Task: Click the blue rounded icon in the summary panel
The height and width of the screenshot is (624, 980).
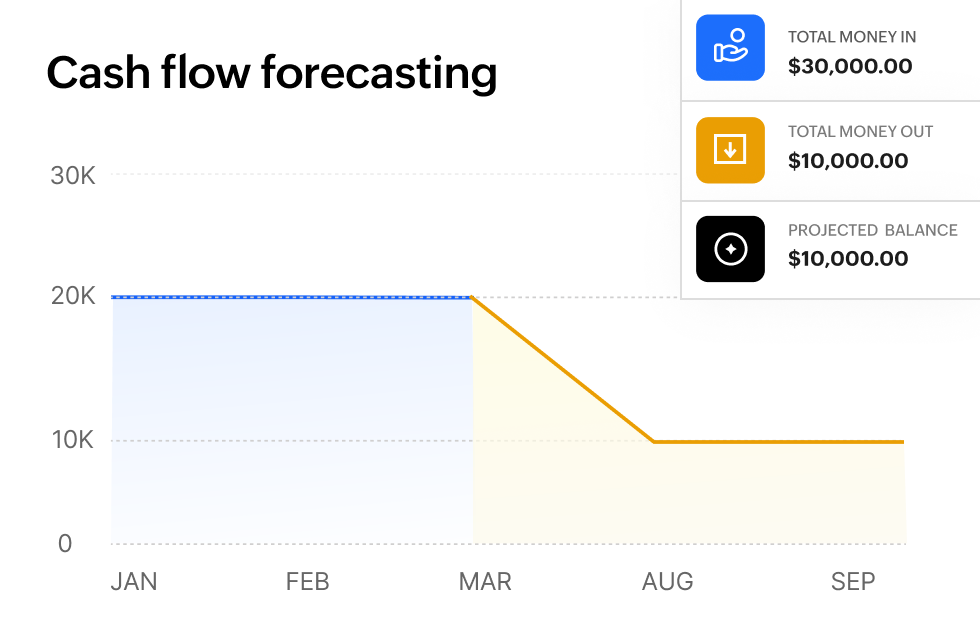Action: point(730,47)
